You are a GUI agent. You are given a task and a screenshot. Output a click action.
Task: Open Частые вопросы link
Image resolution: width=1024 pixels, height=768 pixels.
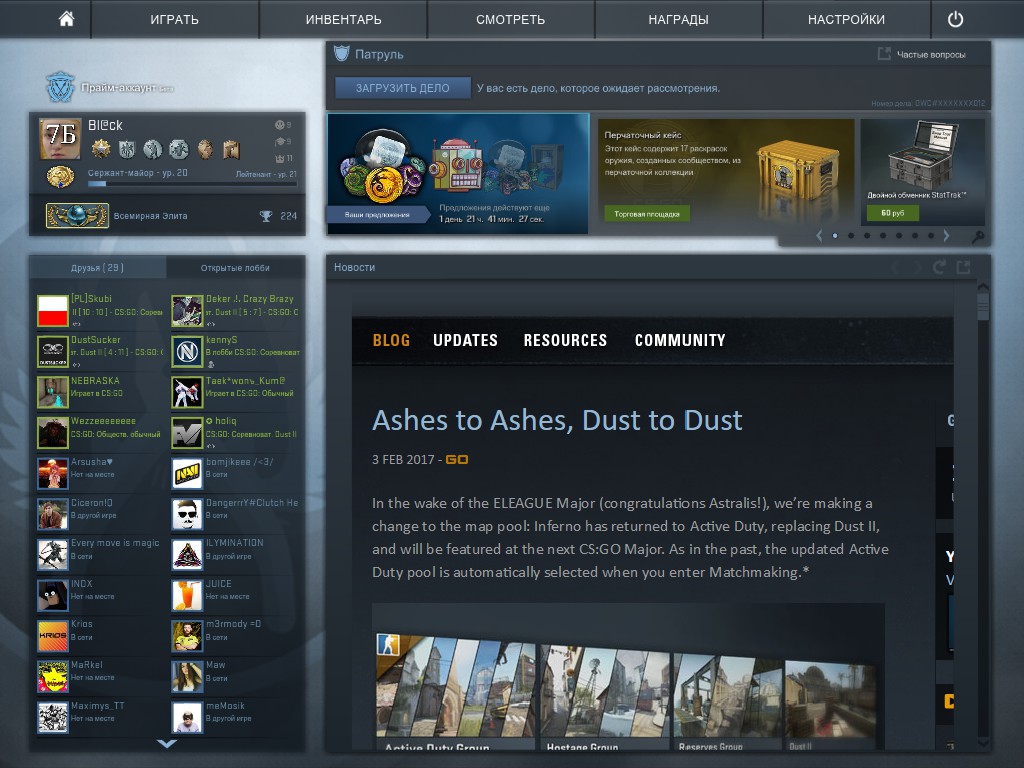point(931,55)
